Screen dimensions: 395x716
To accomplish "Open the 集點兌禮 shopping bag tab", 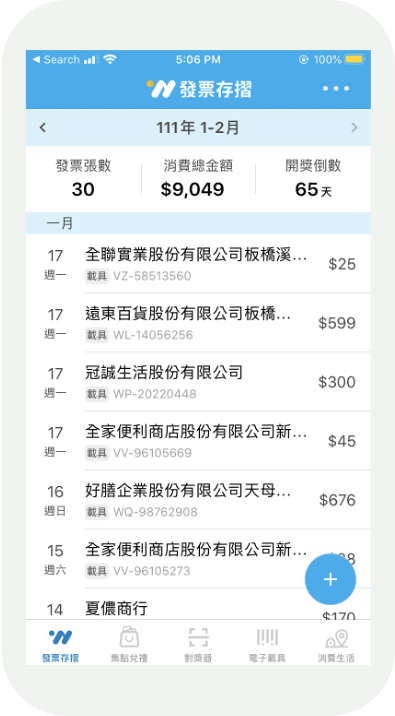I will (129, 645).
